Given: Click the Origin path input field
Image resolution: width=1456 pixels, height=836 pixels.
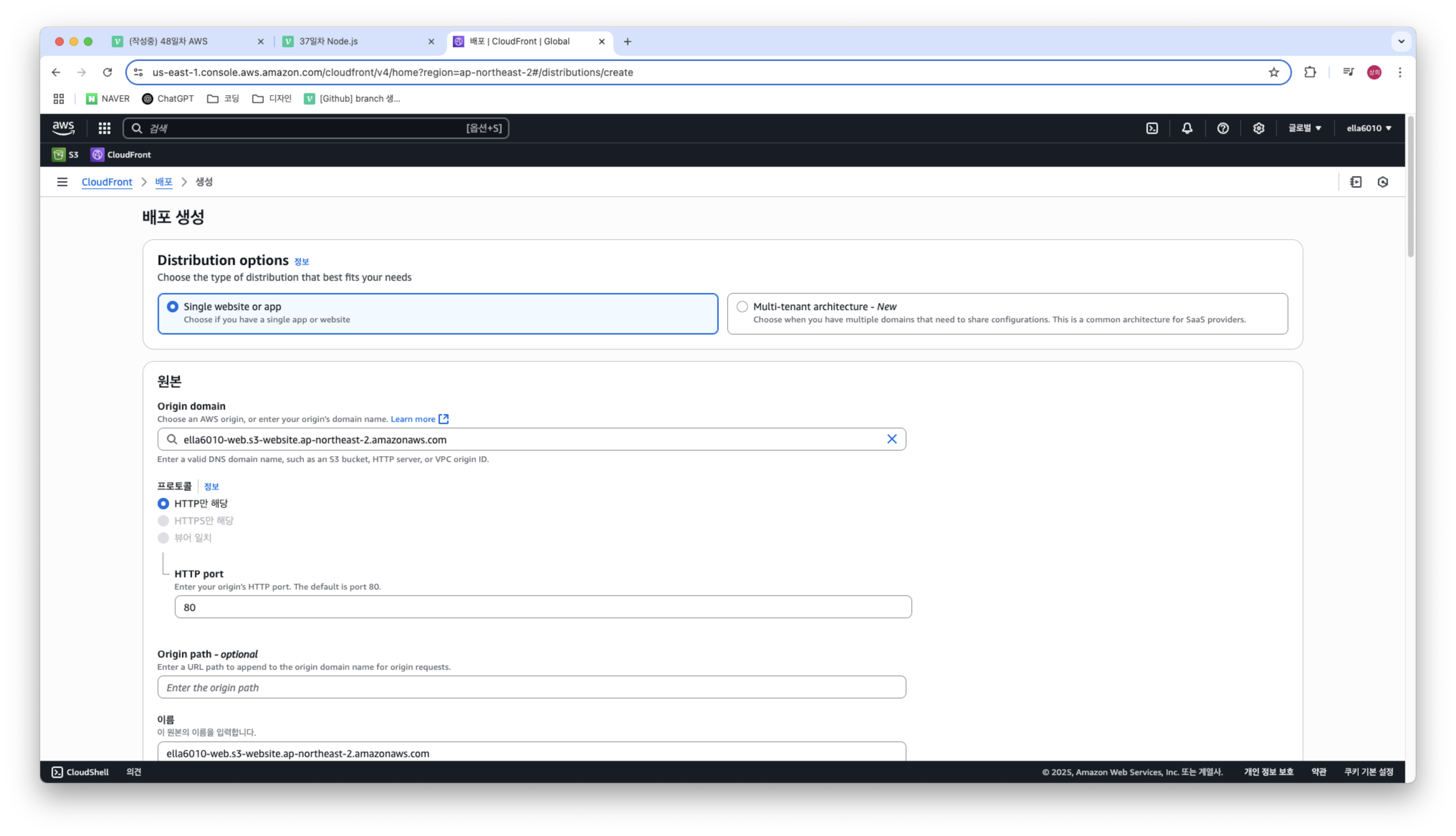Looking at the screenshot, I should (532, 687).
